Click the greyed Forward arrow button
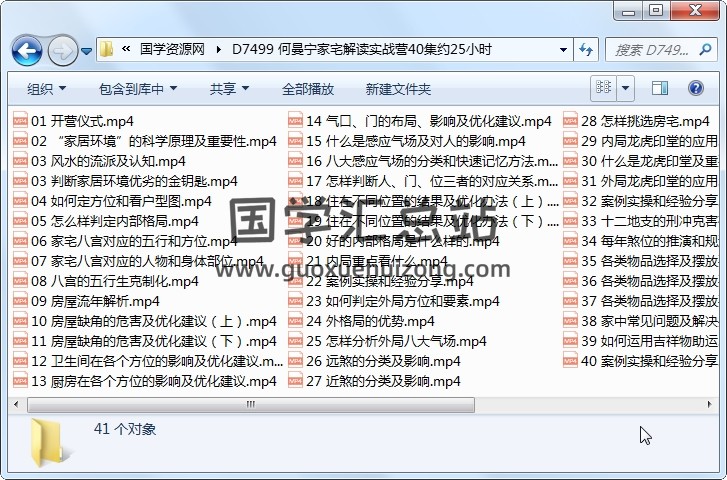727x480 pixels. point(63,50)
